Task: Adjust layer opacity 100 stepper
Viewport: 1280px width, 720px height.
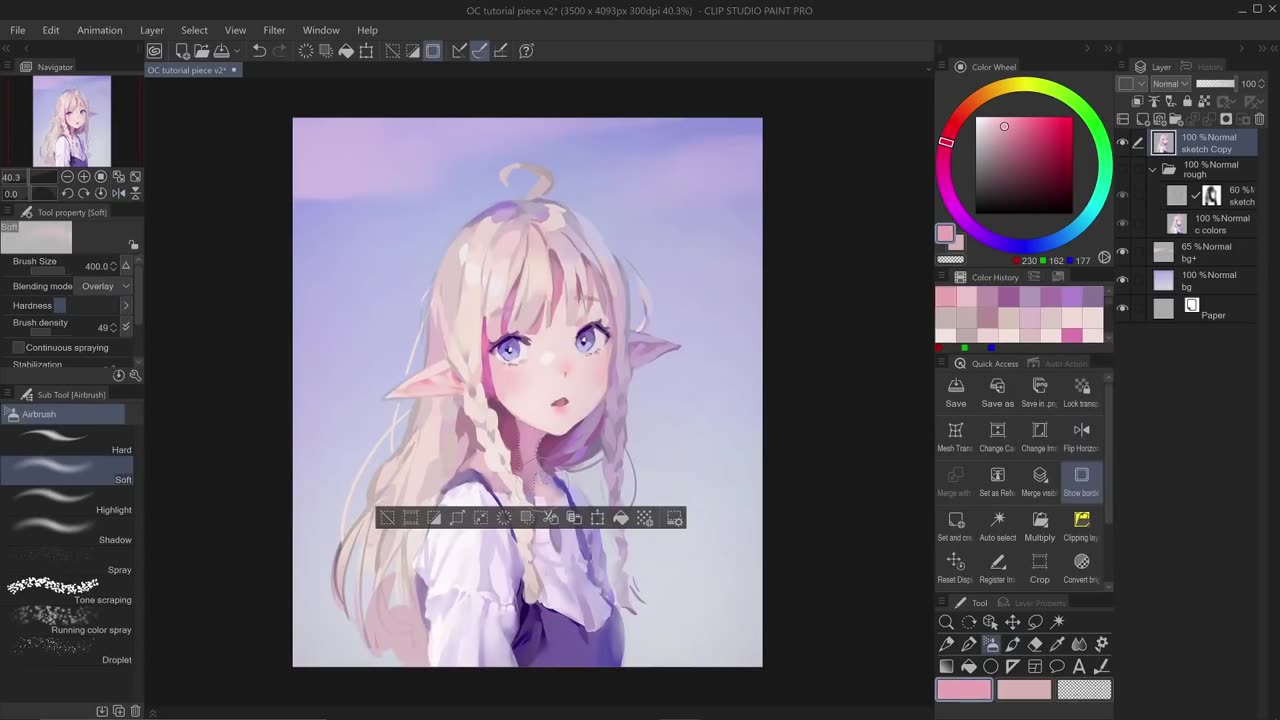Action: (x=1262, y=84)
